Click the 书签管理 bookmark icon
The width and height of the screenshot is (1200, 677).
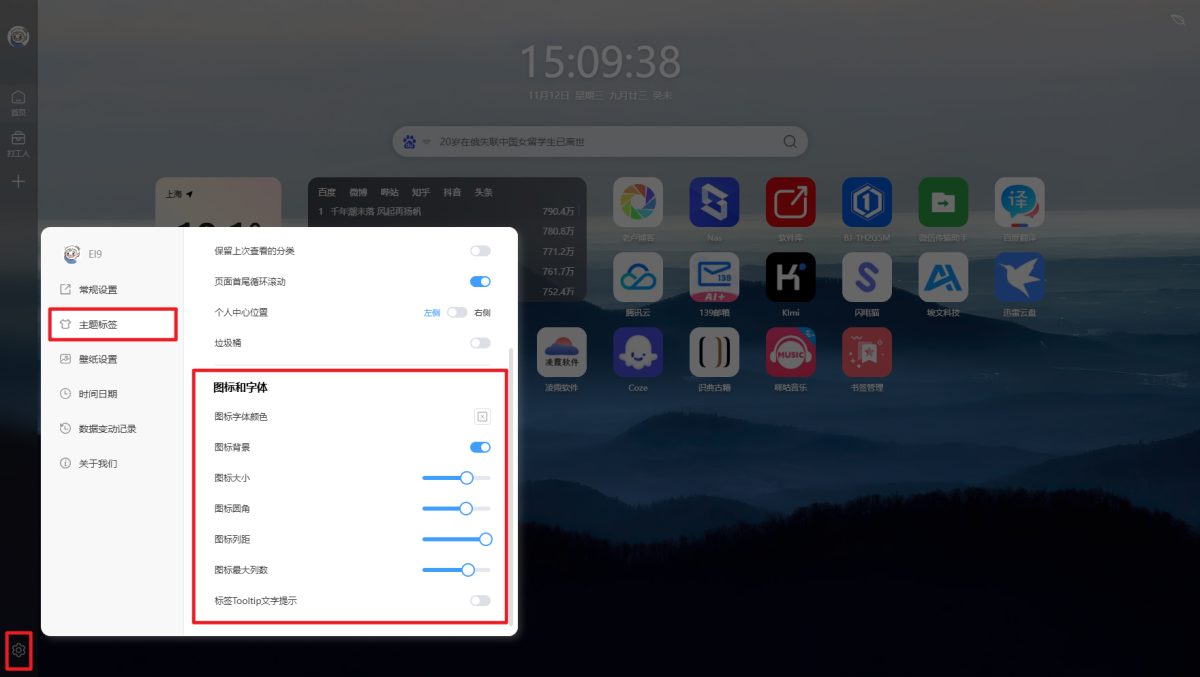(x=867, y=353)
